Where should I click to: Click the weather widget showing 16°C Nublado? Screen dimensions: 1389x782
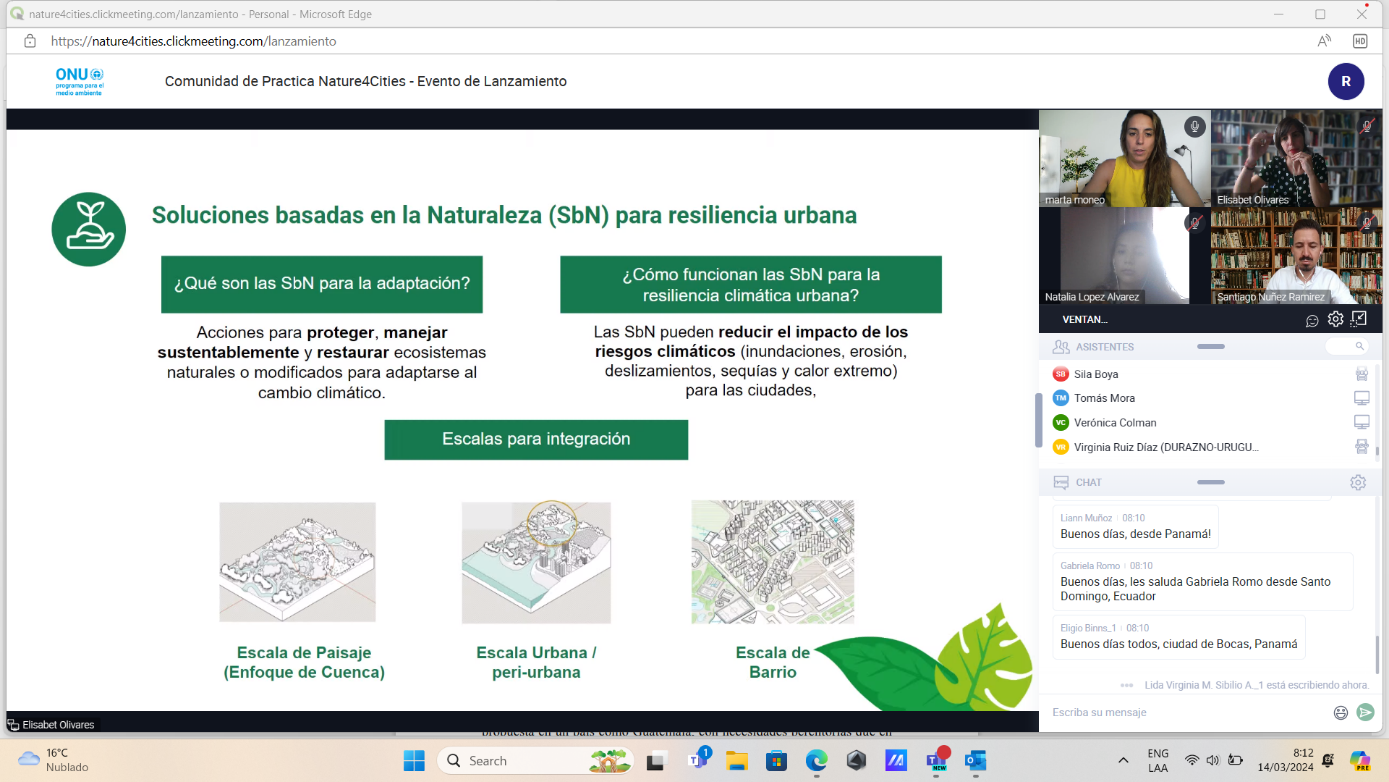tap(55, 760)
